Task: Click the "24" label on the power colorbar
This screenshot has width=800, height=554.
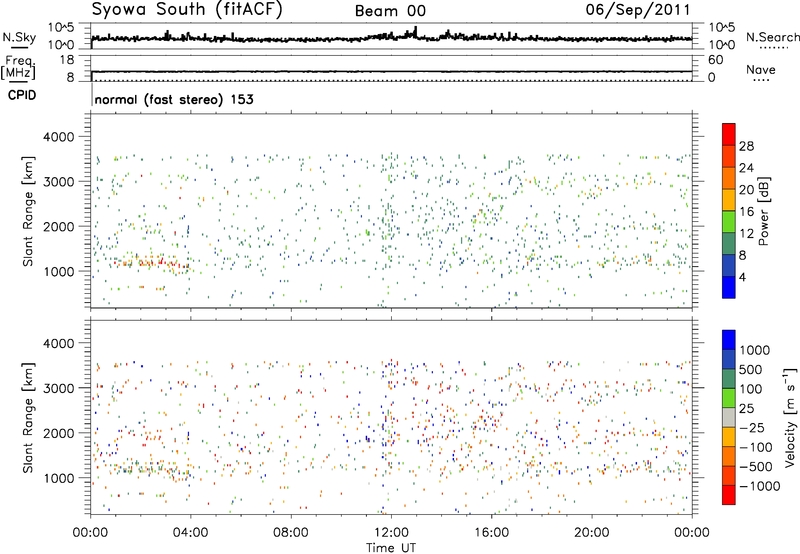Action: coord(746,168)
